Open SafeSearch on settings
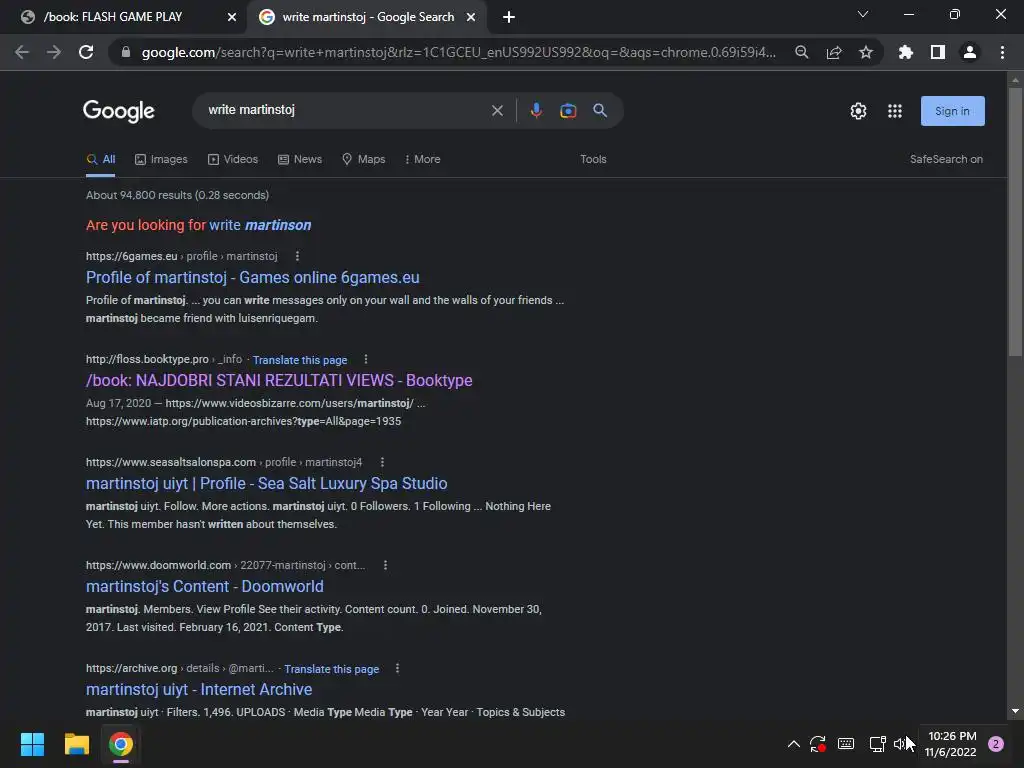Image resolution: width=1024 pixels, height=768 pixels. (946, 159)
